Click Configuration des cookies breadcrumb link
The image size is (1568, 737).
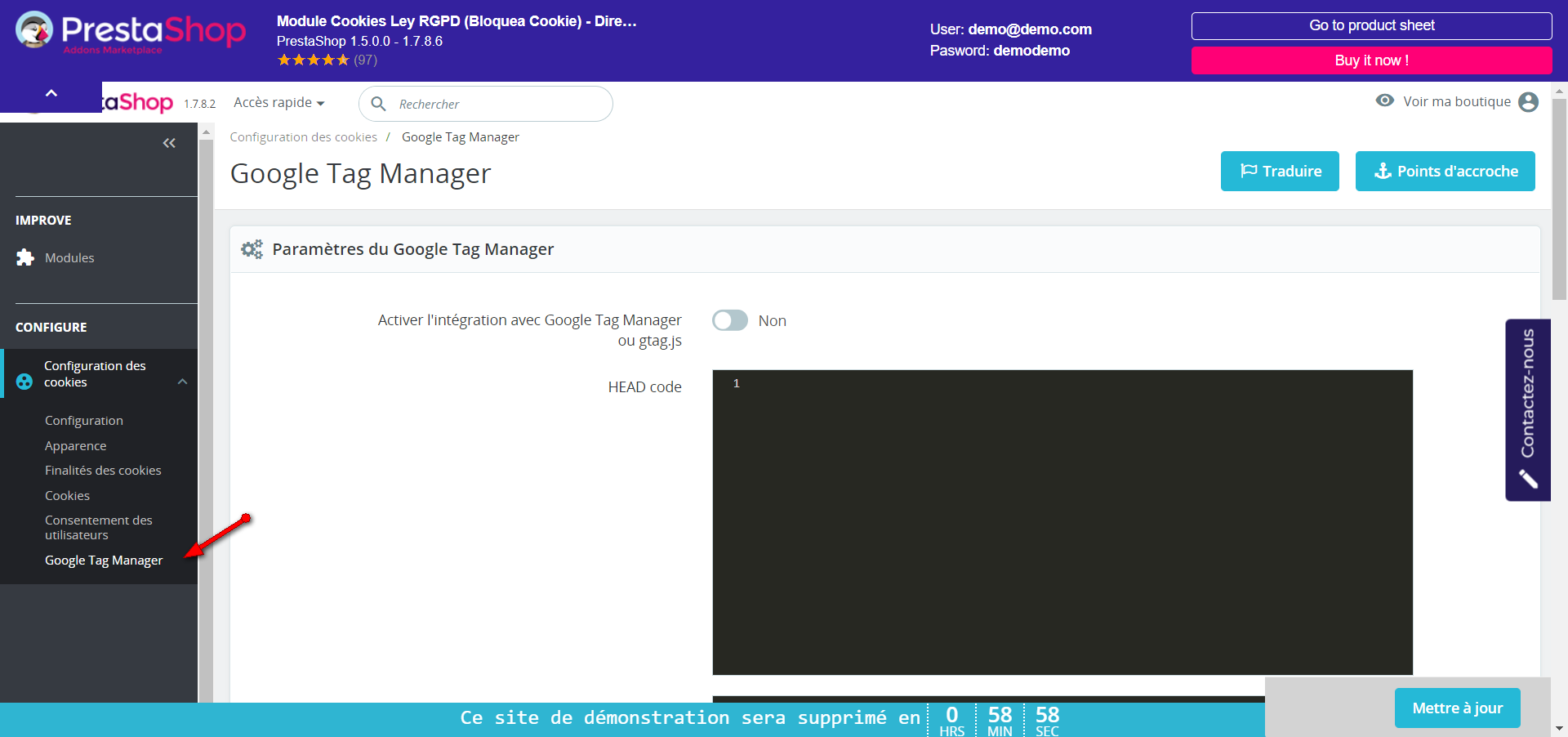304,137
